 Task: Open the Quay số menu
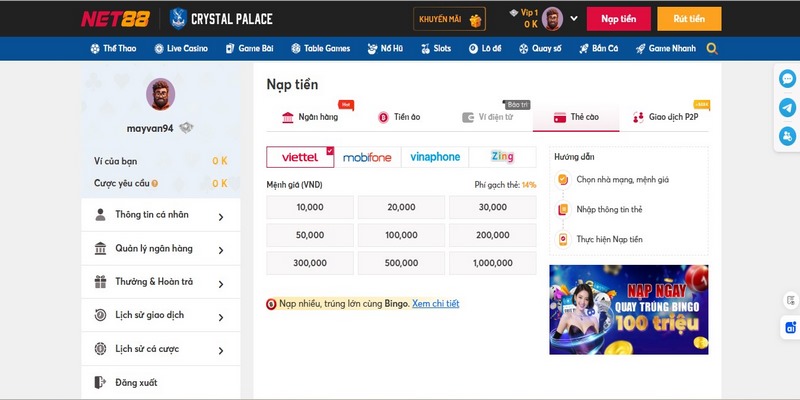tap(540, 48)
